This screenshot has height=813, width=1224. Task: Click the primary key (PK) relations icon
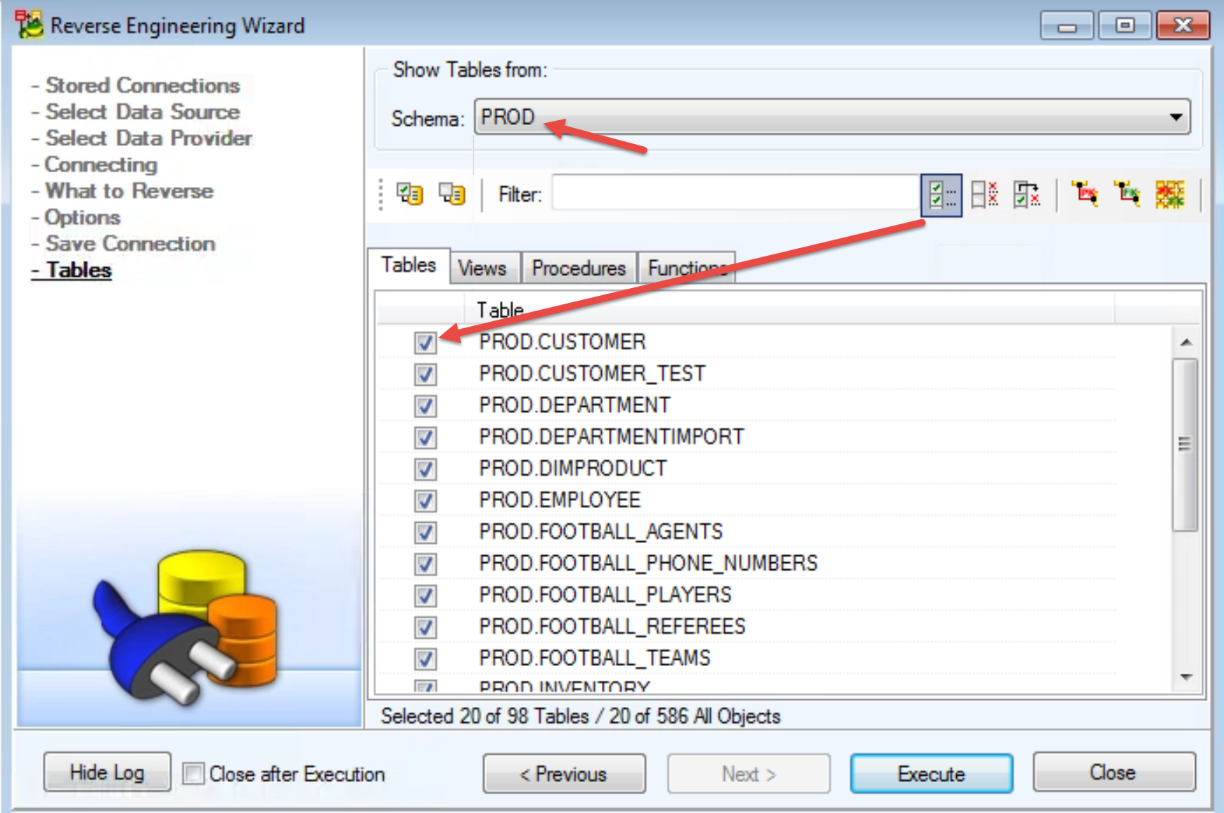(1084, 195)
